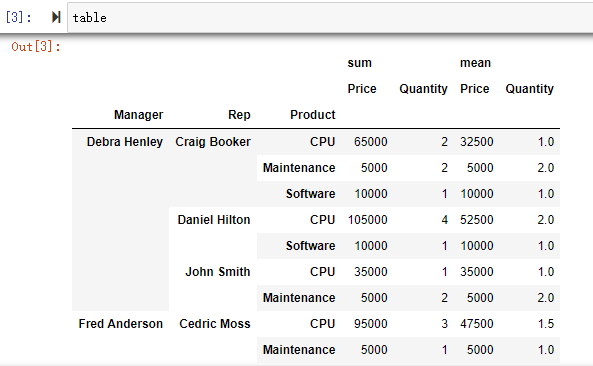
Task: Click the Product index header
Action: [x=313, y=115]
